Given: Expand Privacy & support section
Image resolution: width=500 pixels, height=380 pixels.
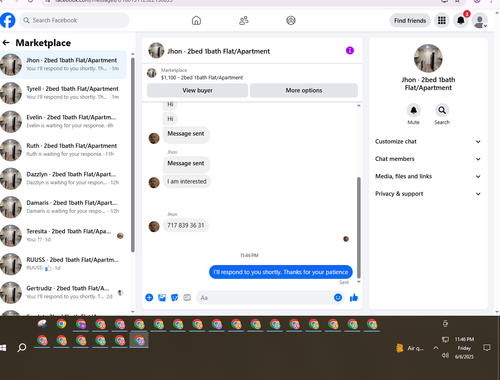Looking at the screenshot, I should tap(428, 194).
